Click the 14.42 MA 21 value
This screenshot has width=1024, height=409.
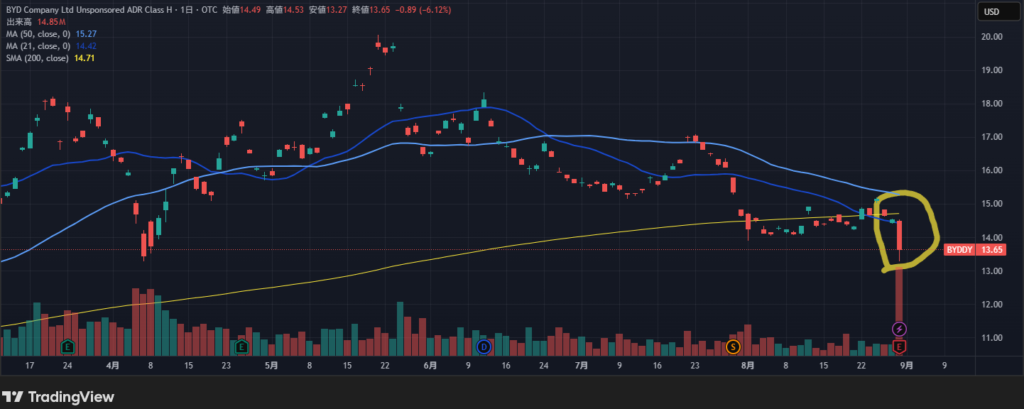click(85, 46)
